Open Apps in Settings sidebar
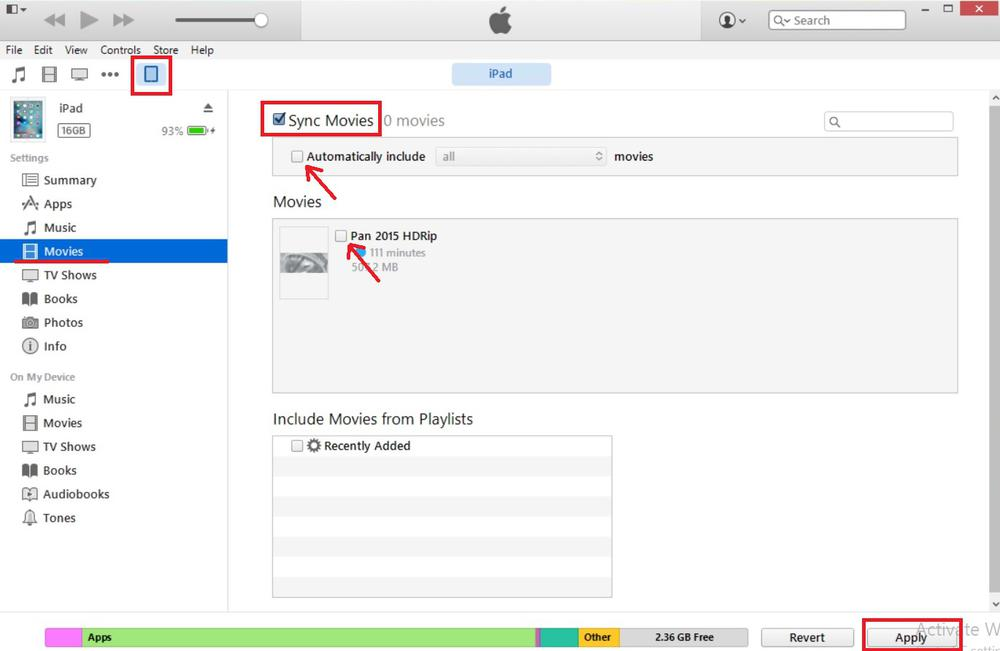 [x=57, y=204]
